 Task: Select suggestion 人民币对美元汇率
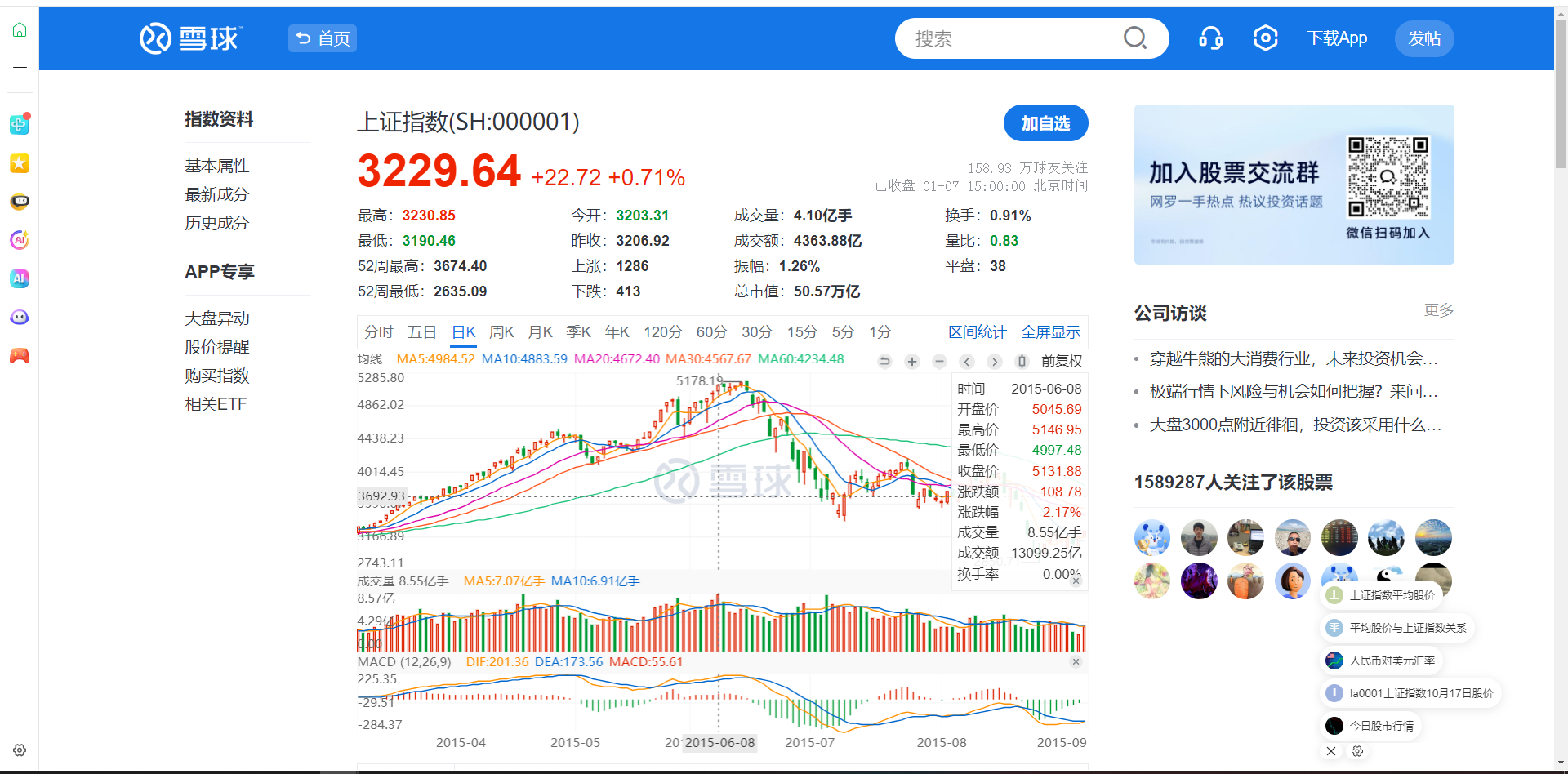(1382, 661)
